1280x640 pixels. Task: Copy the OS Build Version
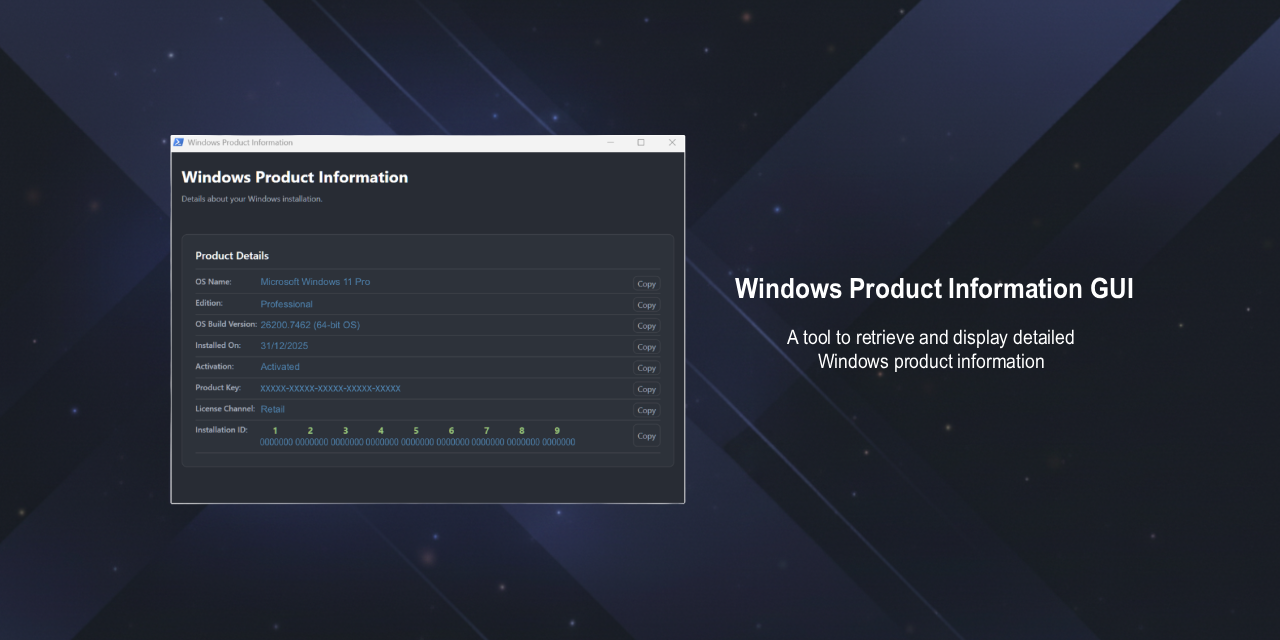(x=645, y=325)
